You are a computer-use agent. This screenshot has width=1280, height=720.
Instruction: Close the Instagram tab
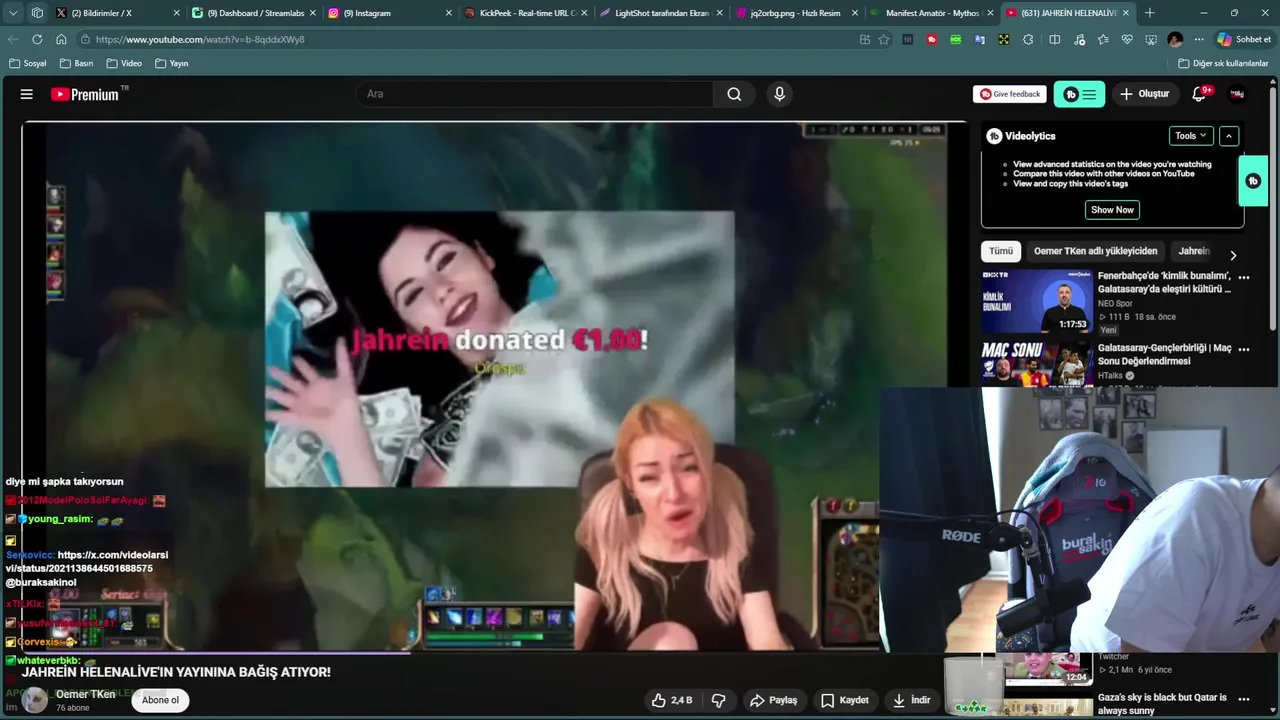tap(448, 13)
